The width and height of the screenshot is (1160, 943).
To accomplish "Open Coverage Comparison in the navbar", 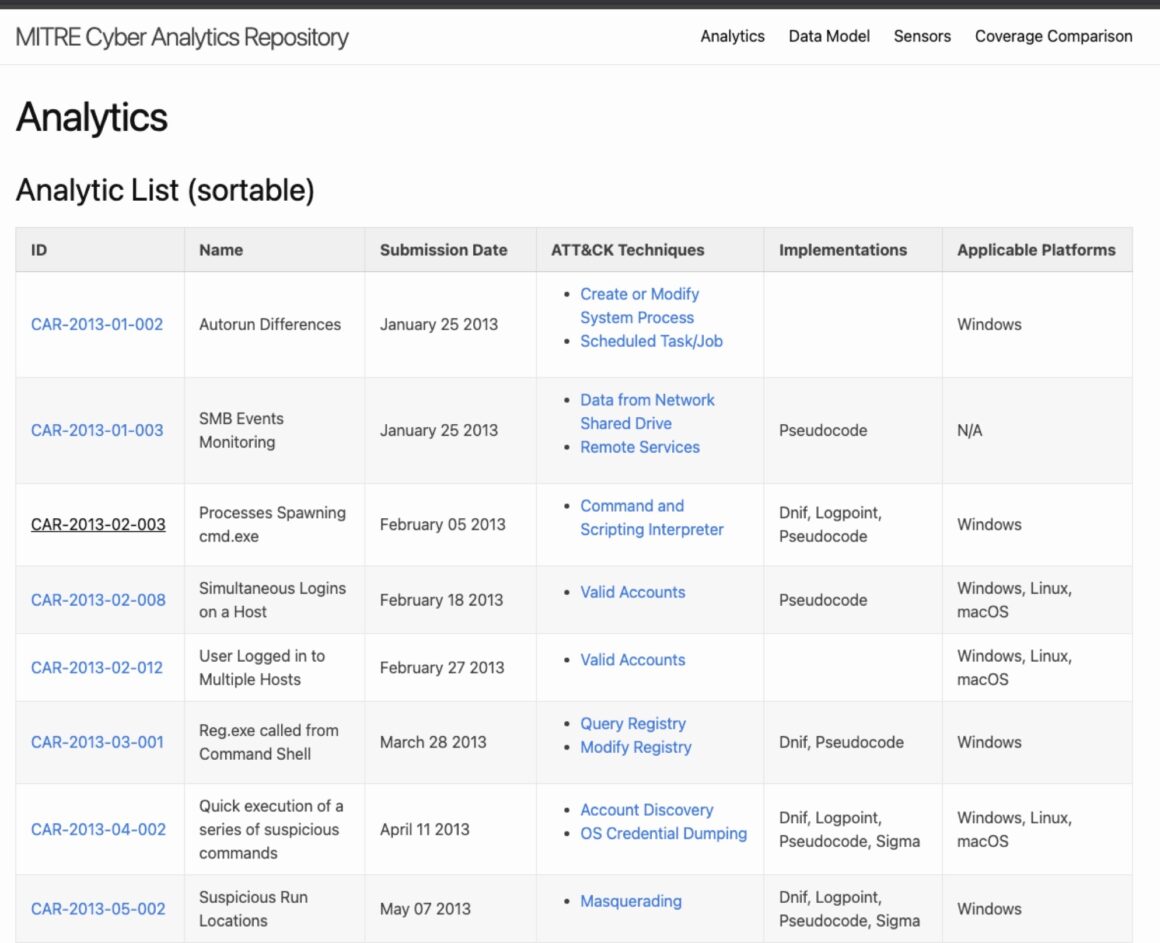I will click(x=1053, y=36).
